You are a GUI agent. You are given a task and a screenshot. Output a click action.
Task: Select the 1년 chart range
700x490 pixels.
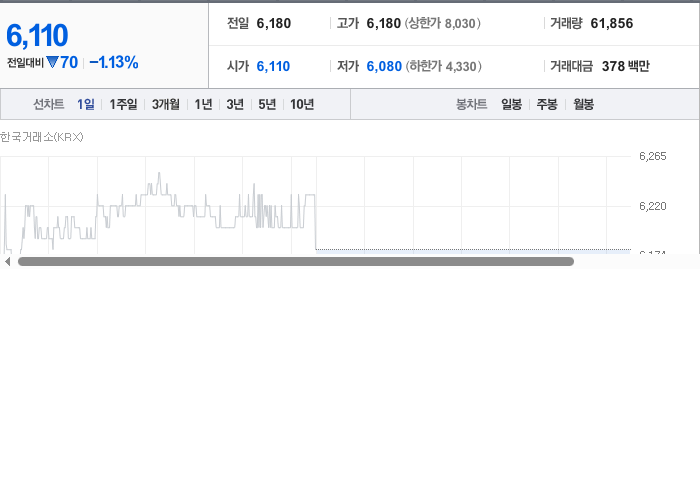pos(203,104)
